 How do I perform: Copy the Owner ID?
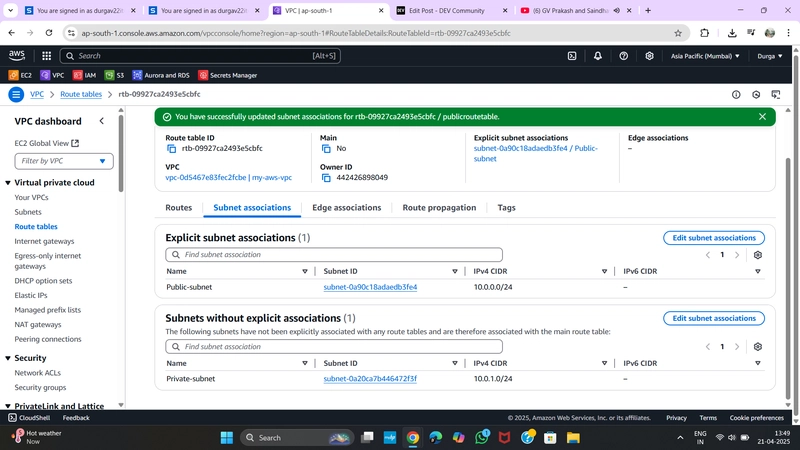326,178
